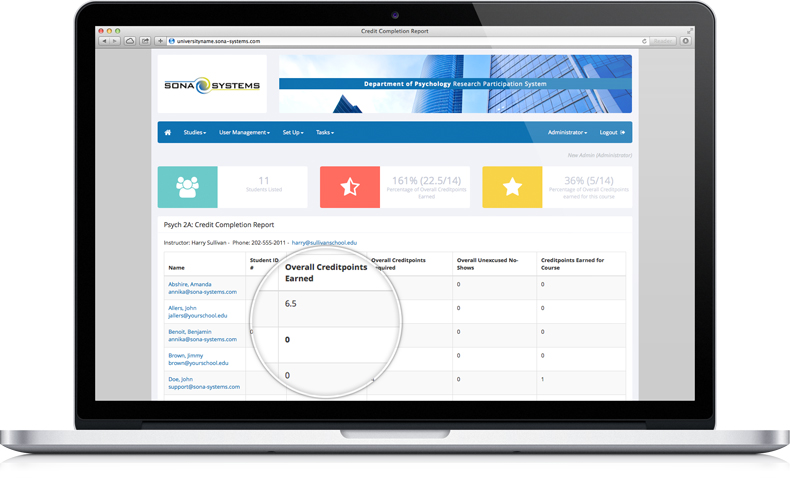
Task: Click annika@sona-systems.com under Abshire, Amanda
Action: [x=203, y=292]
